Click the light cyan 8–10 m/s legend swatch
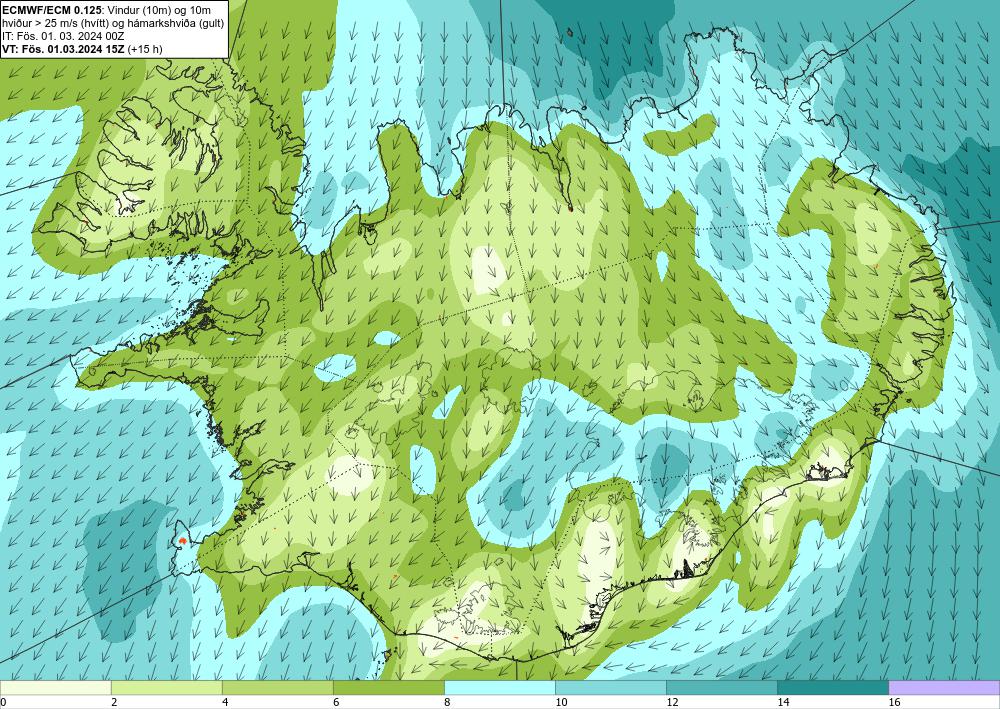 (500, 688)
